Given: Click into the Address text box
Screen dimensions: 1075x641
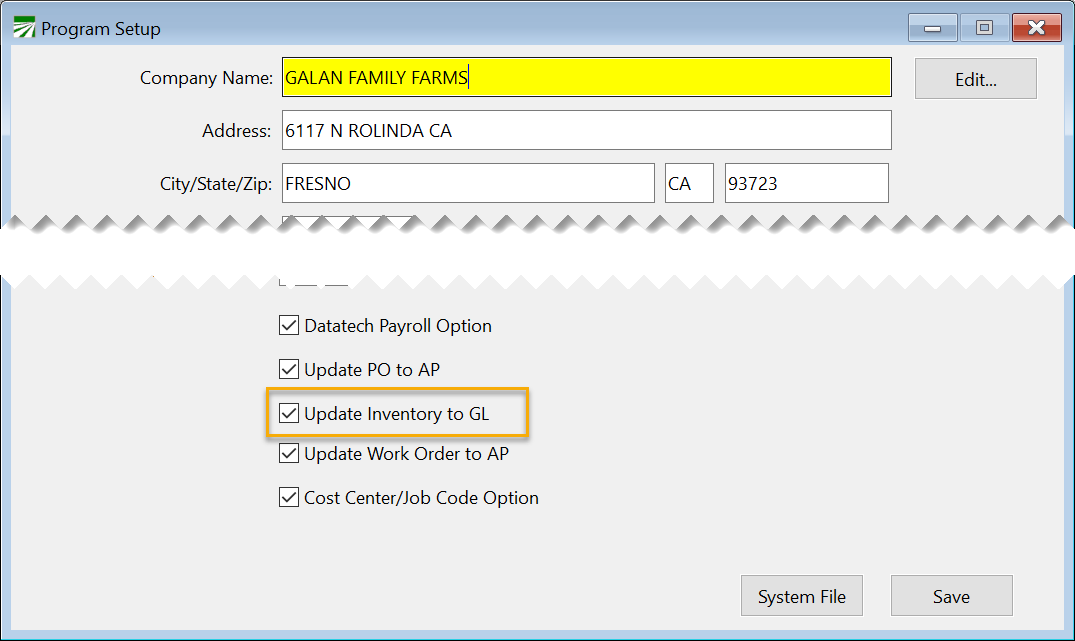Looking at the screenshot, I should [x=586, y=130].
